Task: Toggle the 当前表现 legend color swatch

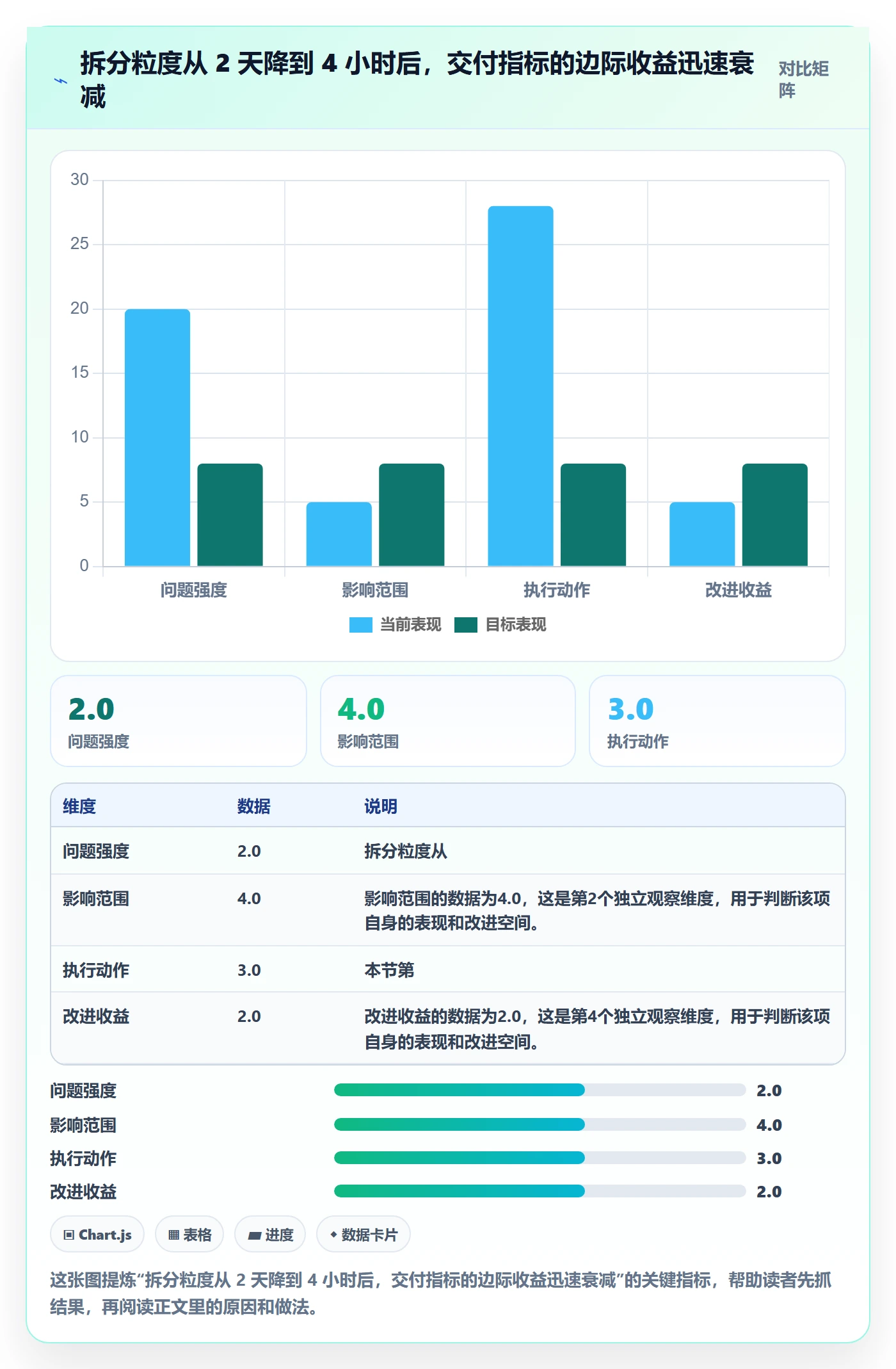Action: coord(360,624)
